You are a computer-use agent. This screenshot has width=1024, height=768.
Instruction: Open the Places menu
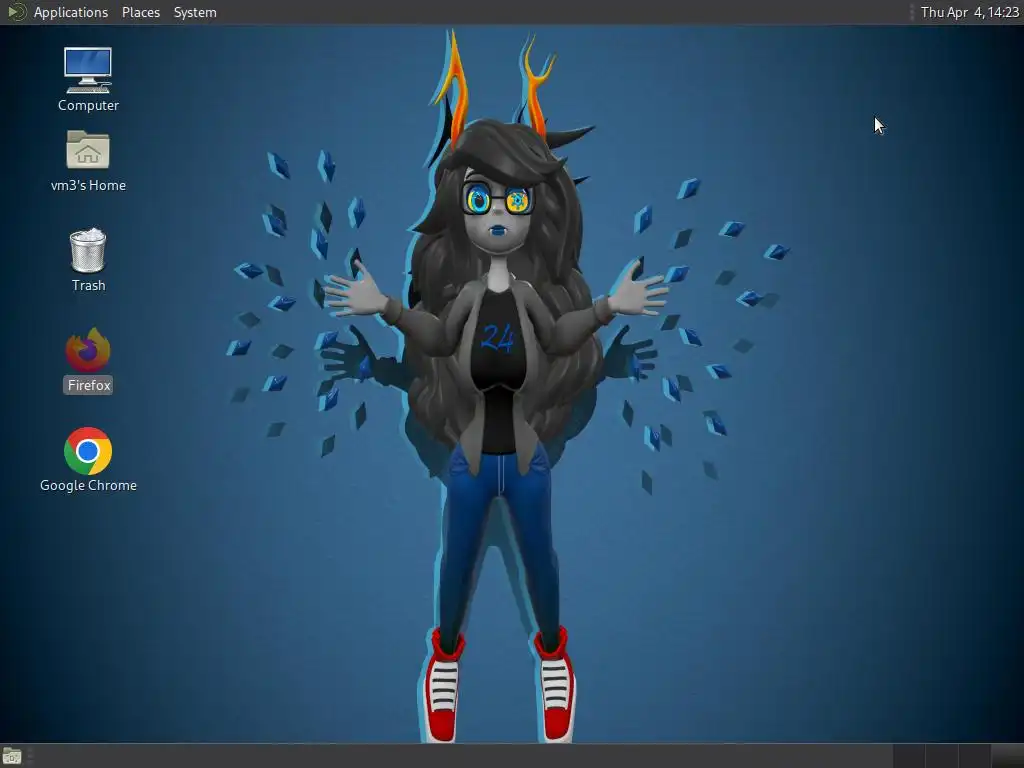tap(140, 12)
